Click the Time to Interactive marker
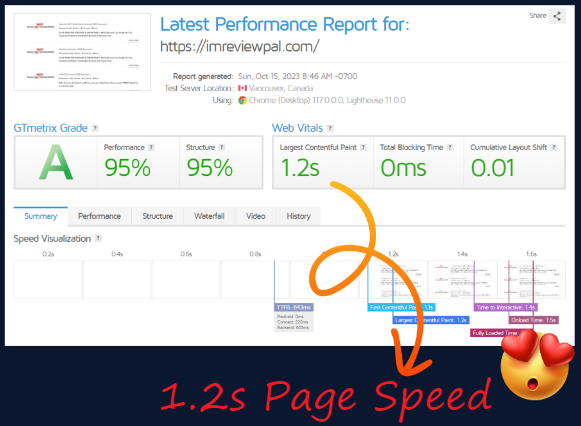Image resolution: width=581 pixels, height=426 pixels. pos(505,307)
